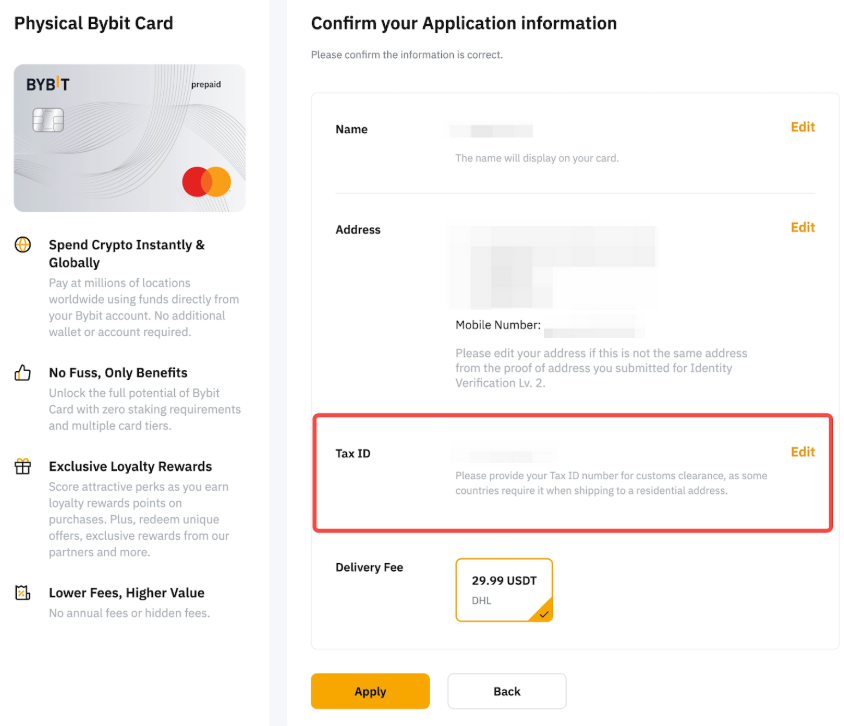
Task: Click the blurred Name value
Action: [x=495, y=131]
